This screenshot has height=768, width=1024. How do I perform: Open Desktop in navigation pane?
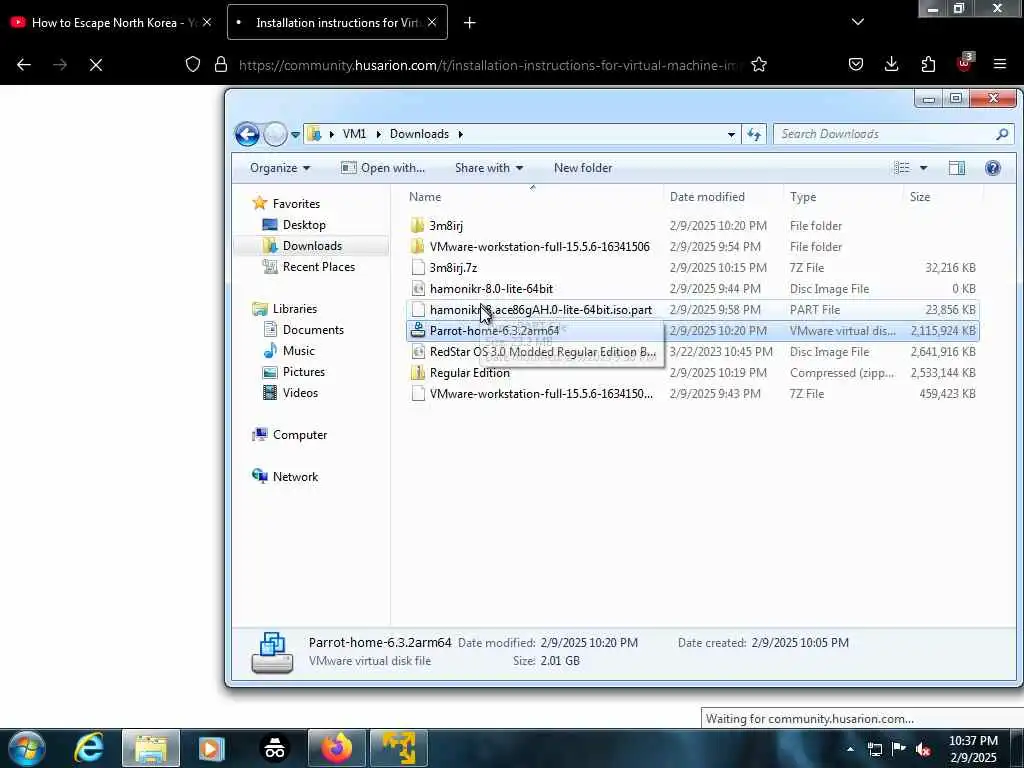pyautogui.click(x=304, y=225)
